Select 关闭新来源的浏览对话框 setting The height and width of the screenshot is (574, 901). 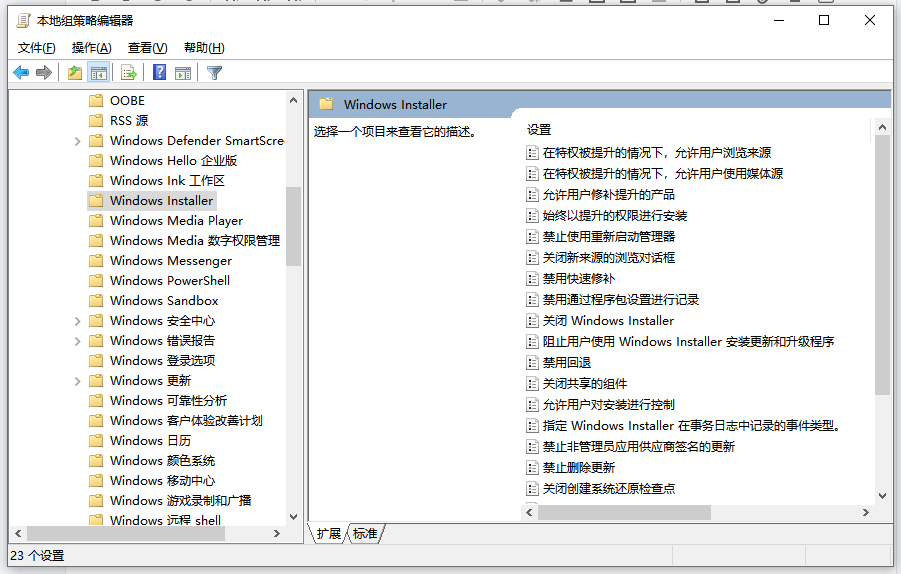609,257
